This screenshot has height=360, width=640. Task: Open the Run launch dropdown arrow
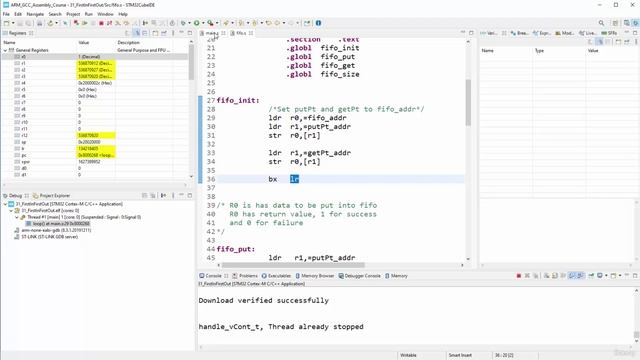pos(203,23)
